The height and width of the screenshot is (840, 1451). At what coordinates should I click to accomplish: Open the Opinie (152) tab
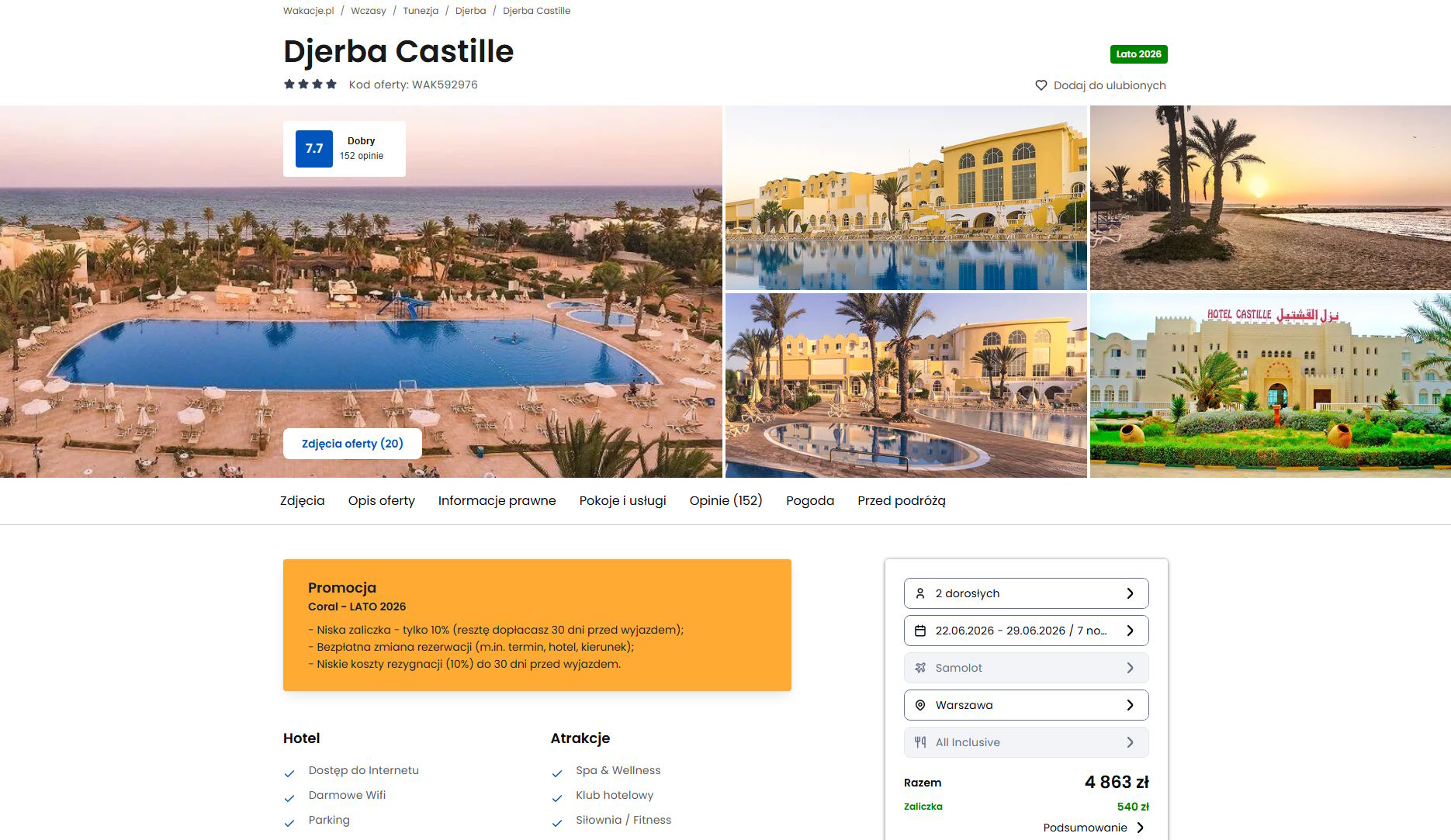coord(726,501)
